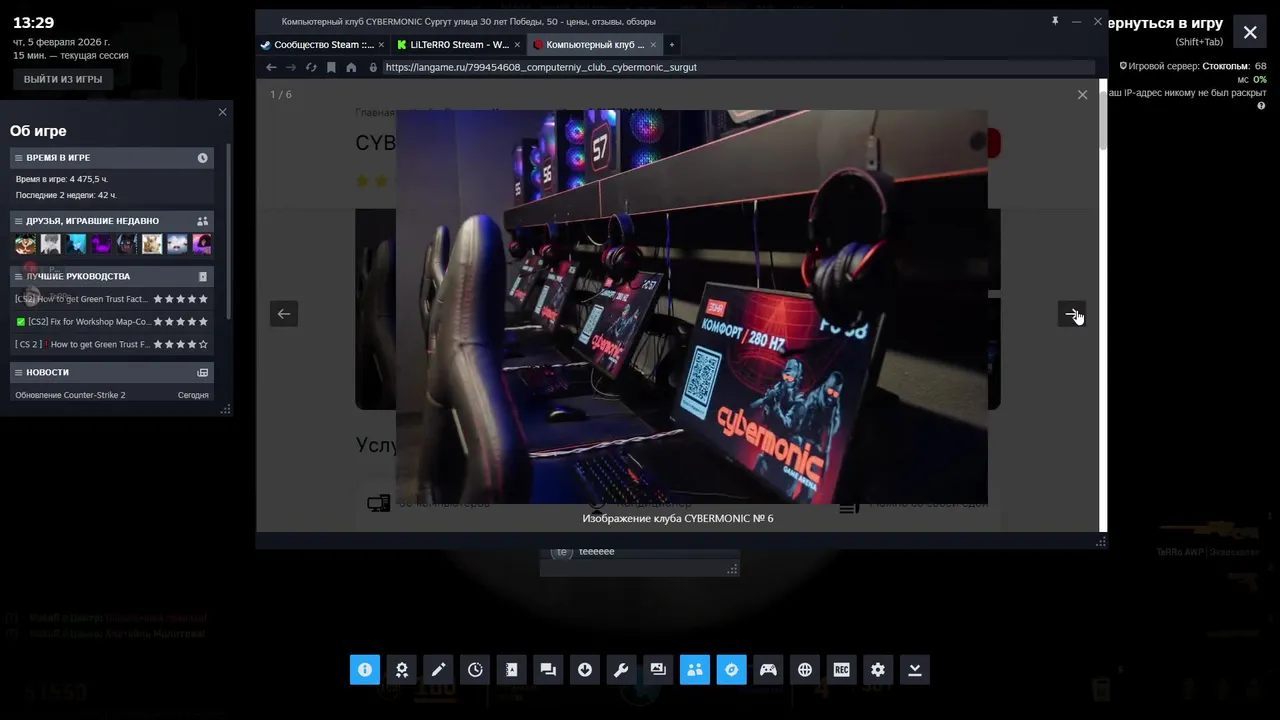Open a new browser tab with plus
This screenshot has height=720, width=1280.
[672, 45]
